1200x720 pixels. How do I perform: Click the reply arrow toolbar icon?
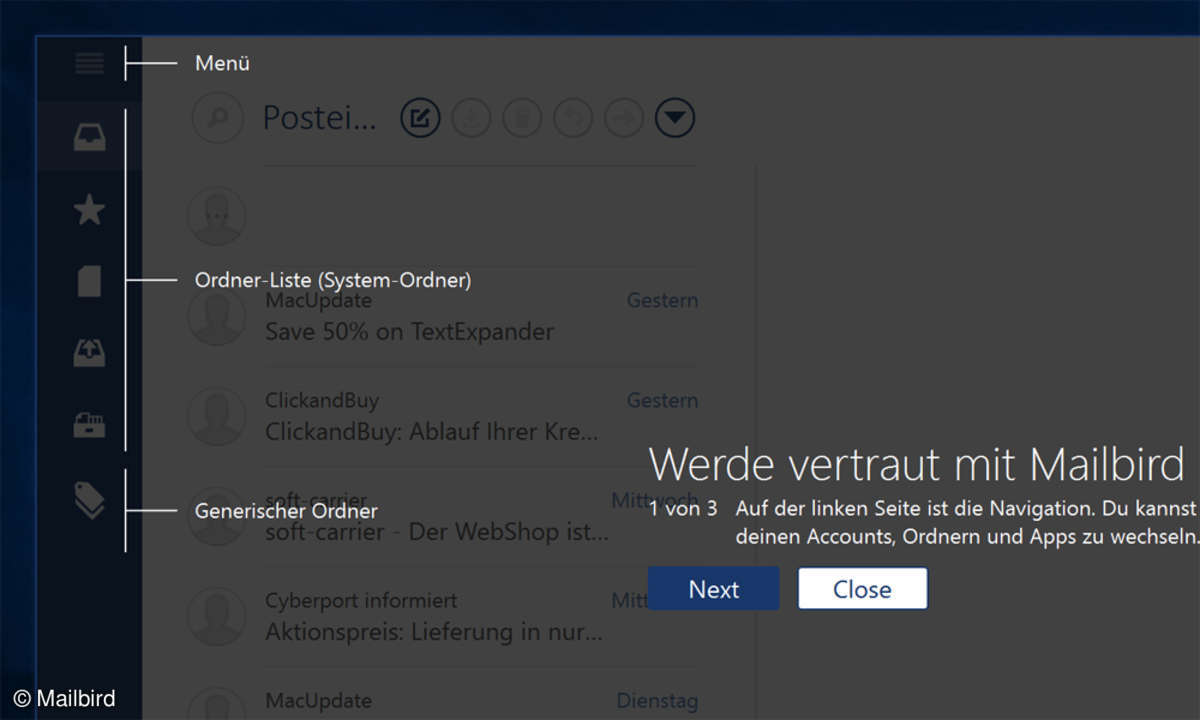tap(573, 119)
